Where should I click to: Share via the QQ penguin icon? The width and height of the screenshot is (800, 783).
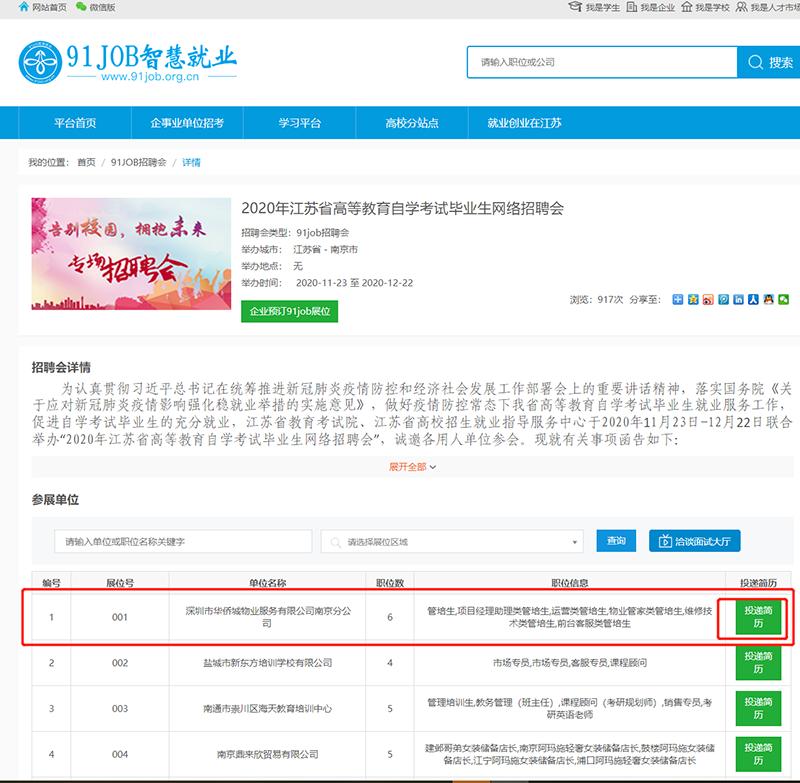769,299
